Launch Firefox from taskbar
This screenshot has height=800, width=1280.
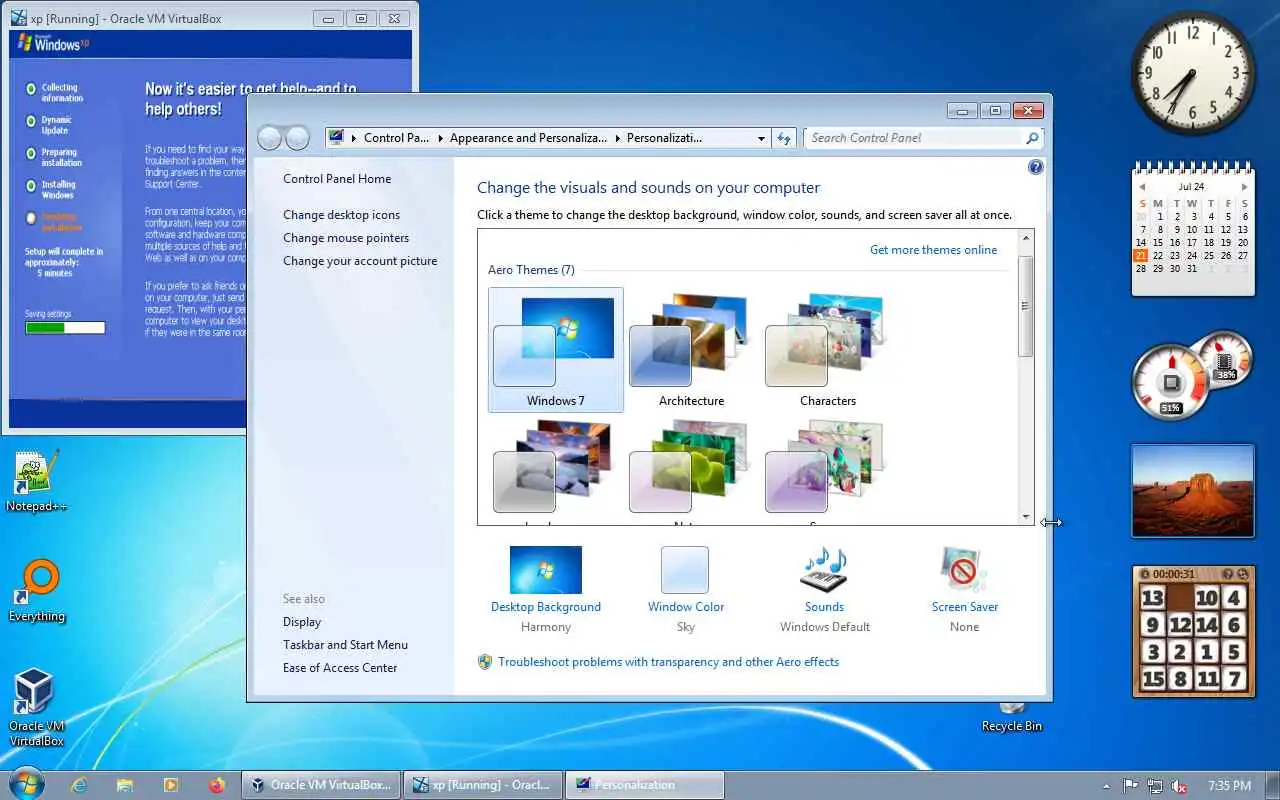217,785
